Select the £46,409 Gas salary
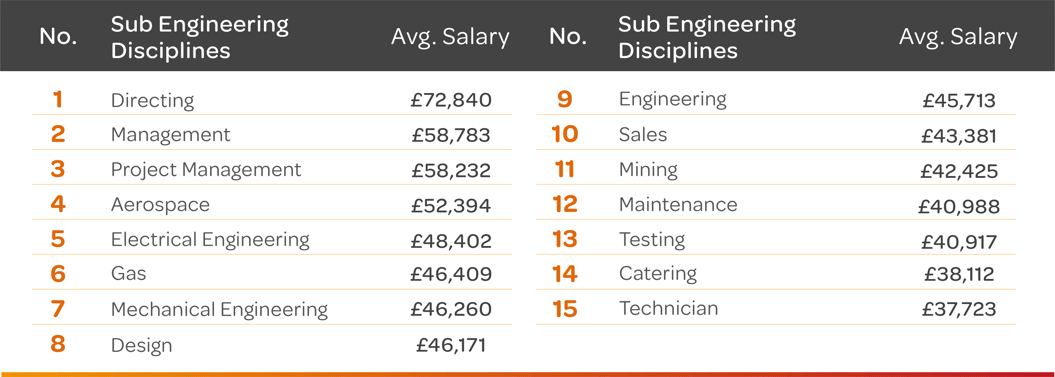 452,274
